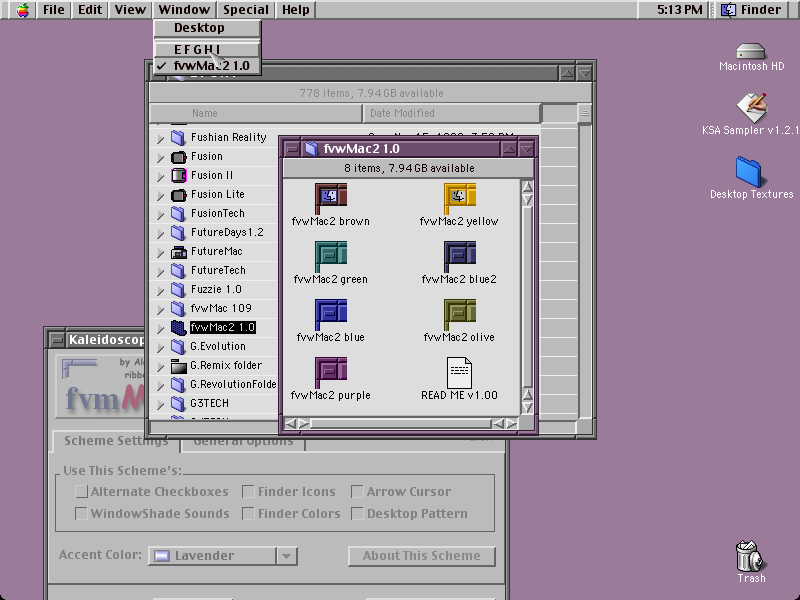Click the G3TECH folder icon
The height and width of the screenshot is (600, 800).
point(178,404)
